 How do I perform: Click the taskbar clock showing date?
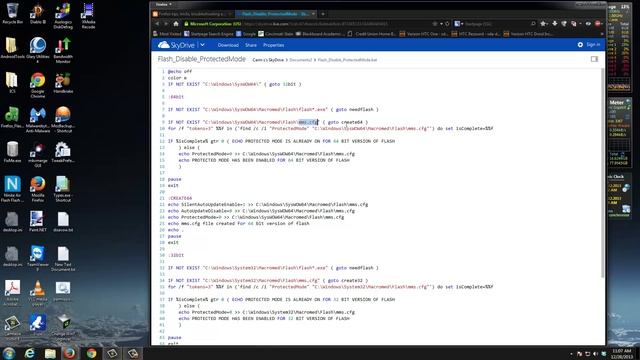click(621, 353)
